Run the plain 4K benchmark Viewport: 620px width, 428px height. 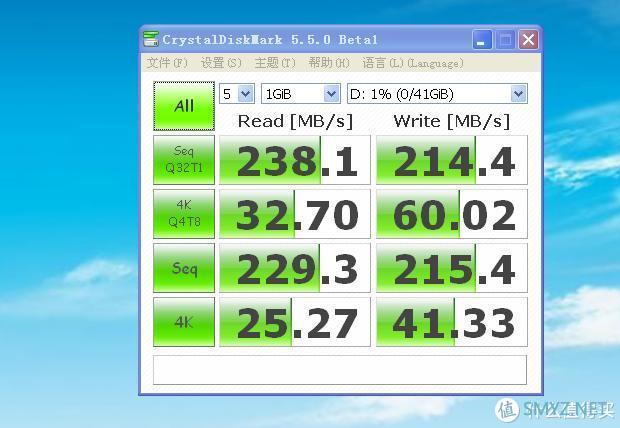(x=184, y=322)
